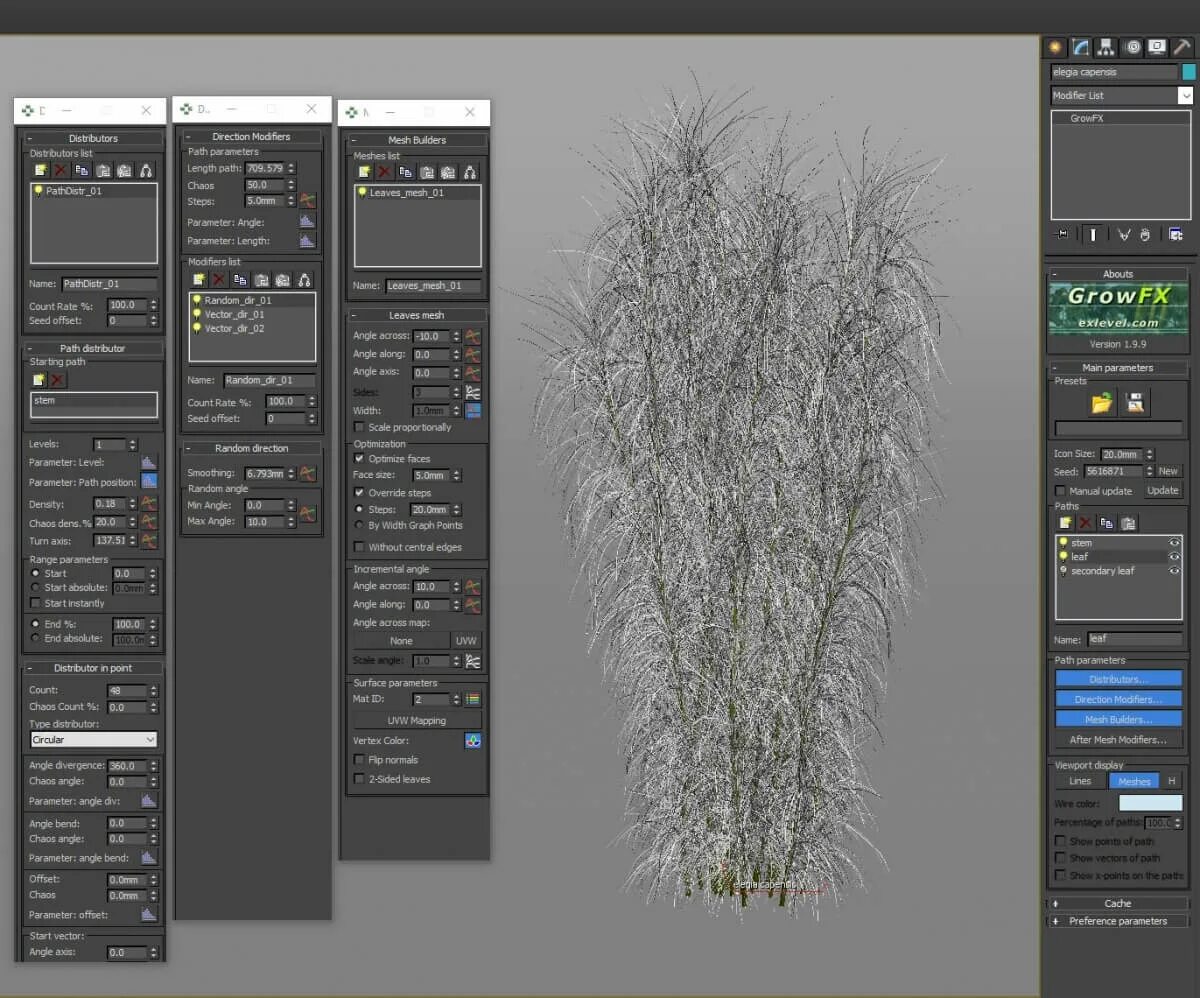1200x998 pixels.
Task: Expand Cache rollout
Action: pos(1118,903)
